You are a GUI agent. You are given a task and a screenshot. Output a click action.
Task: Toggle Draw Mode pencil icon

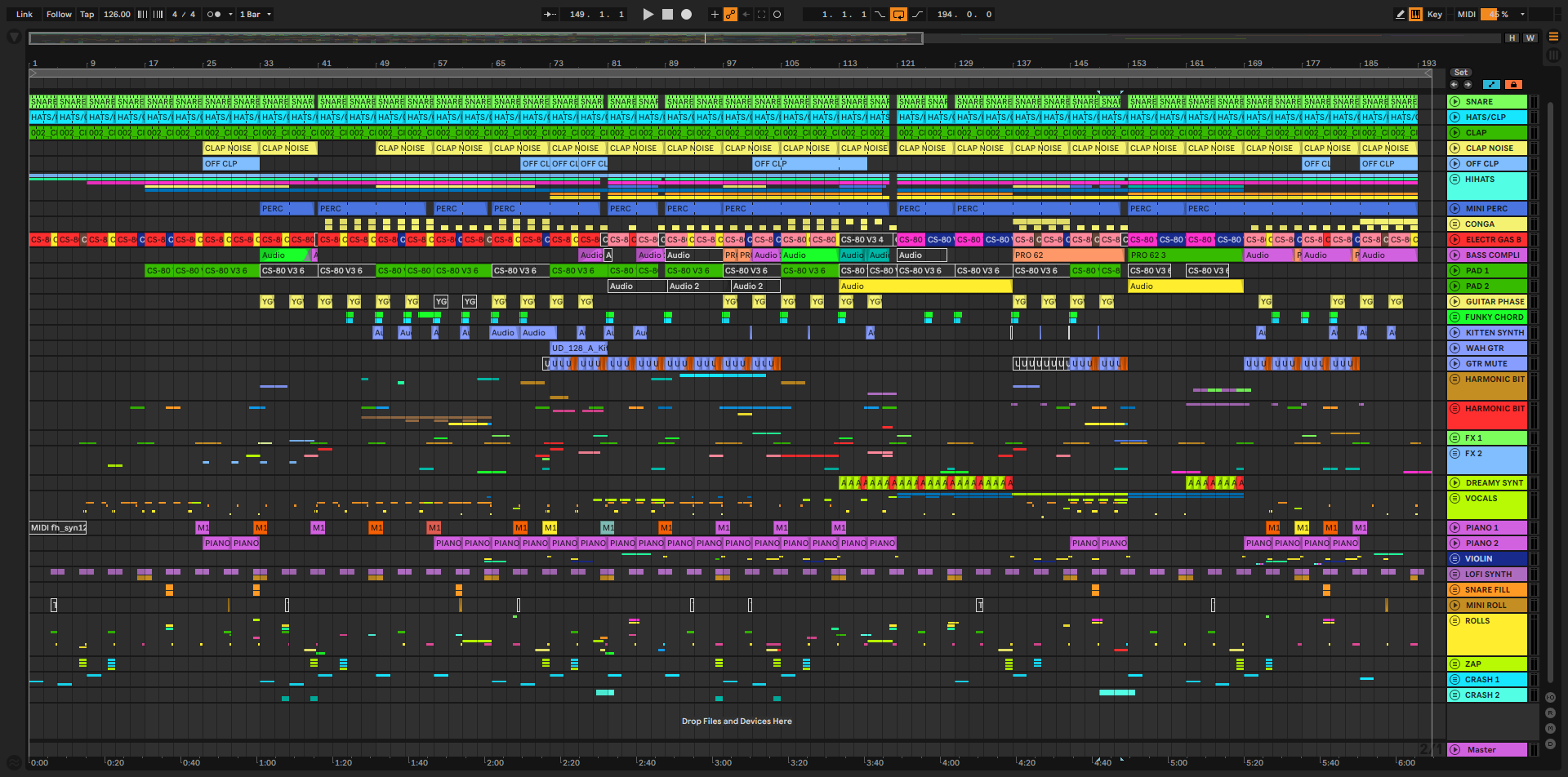[1401, 14]
